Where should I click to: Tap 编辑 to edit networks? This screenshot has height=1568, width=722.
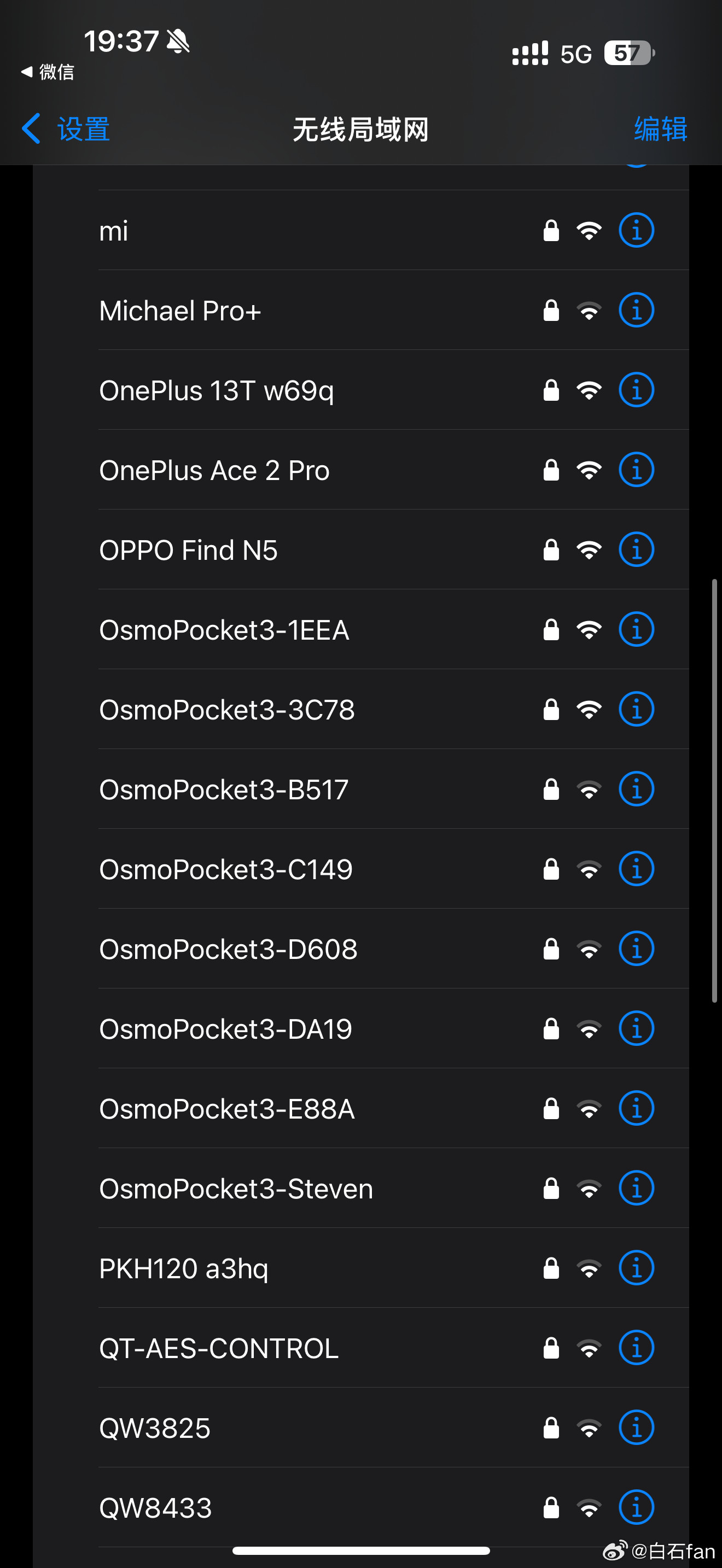[661, 129]
